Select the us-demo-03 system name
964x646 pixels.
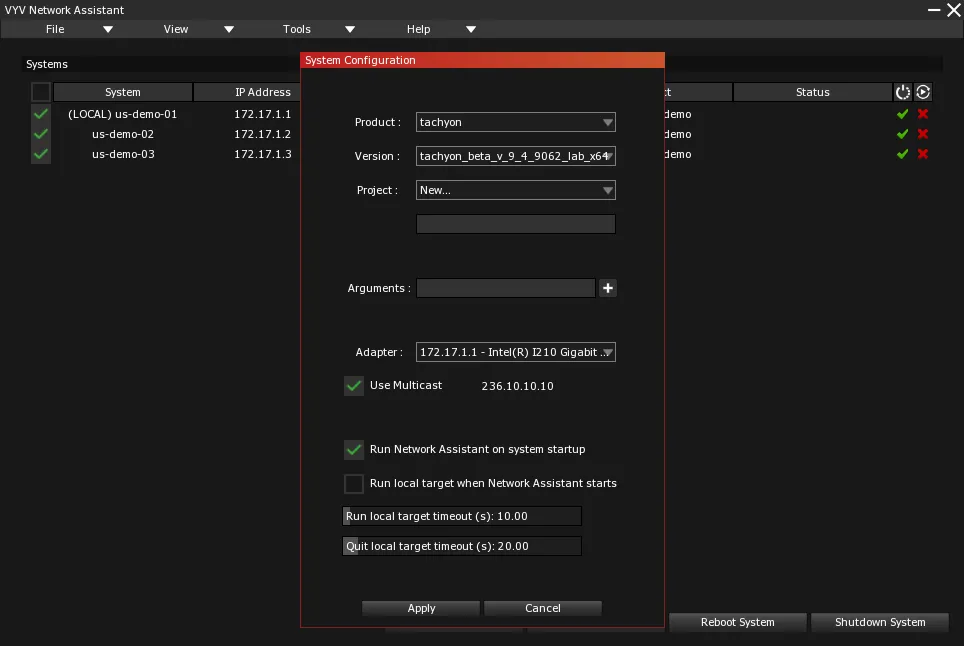(x=123, y=154)
